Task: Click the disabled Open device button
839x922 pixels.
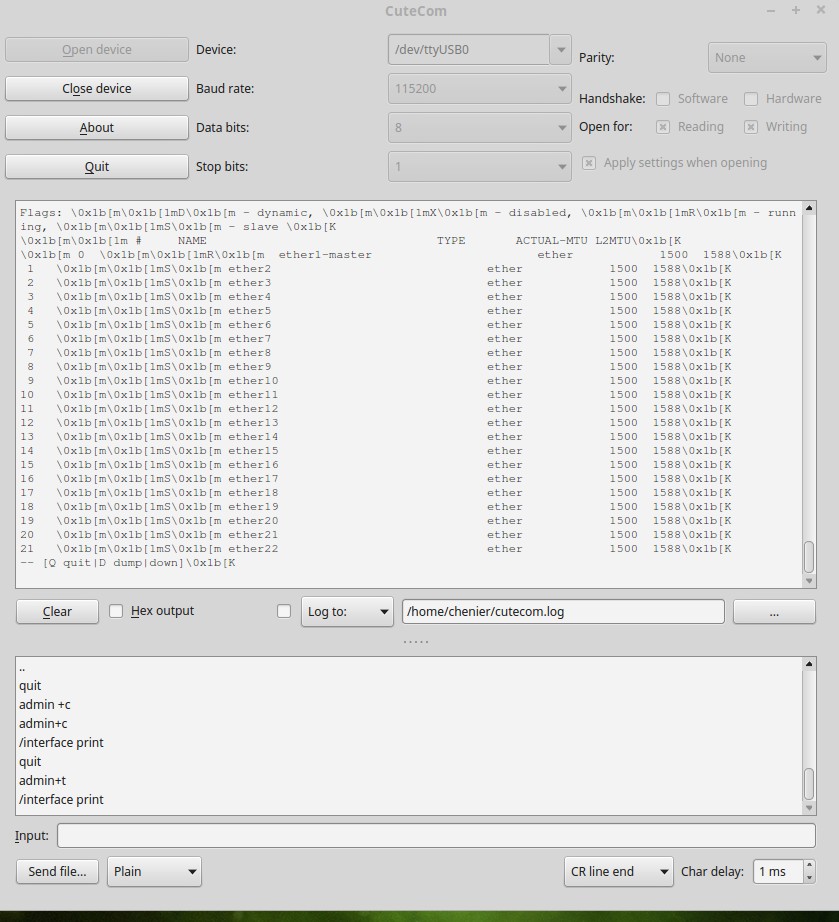Action: pyautogui.click(x=96, y=50)
